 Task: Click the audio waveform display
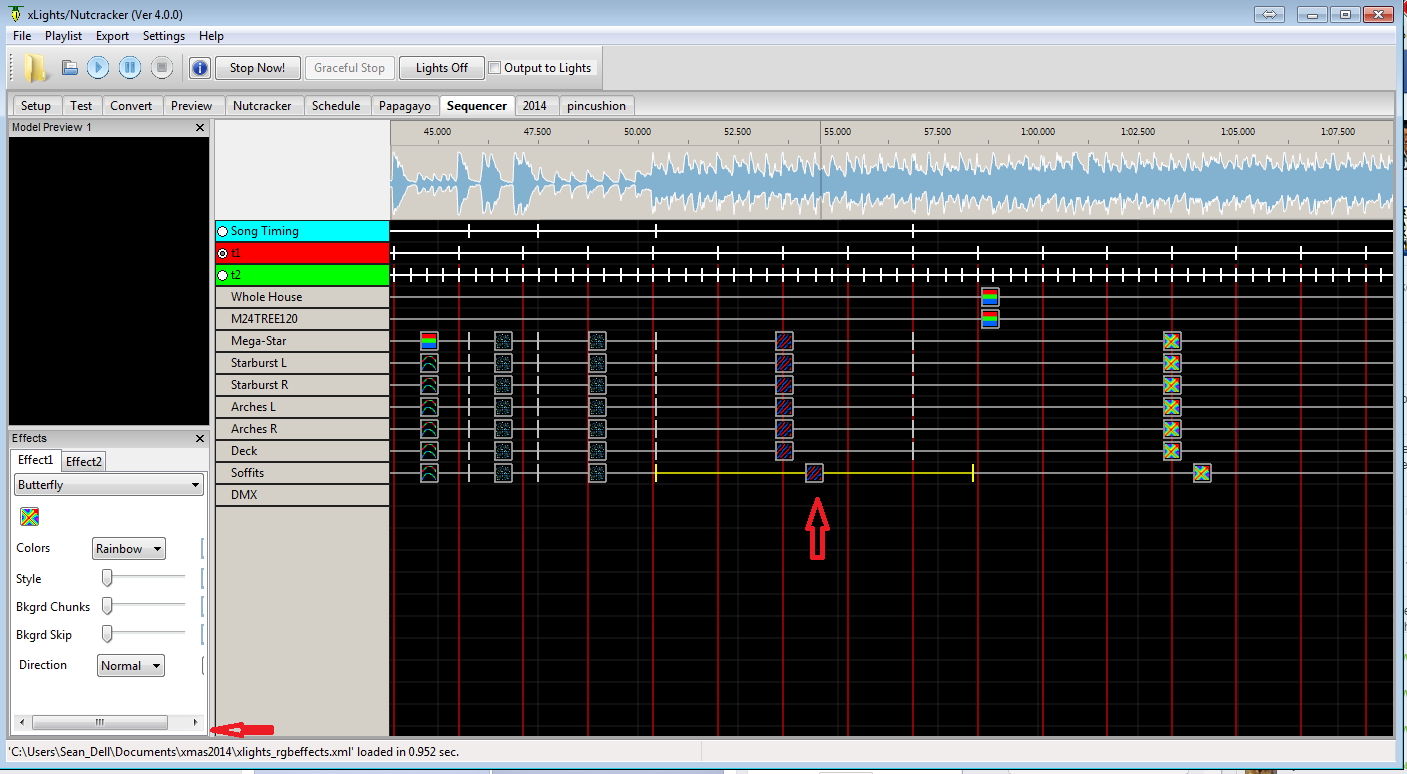(x=891, y=181)
